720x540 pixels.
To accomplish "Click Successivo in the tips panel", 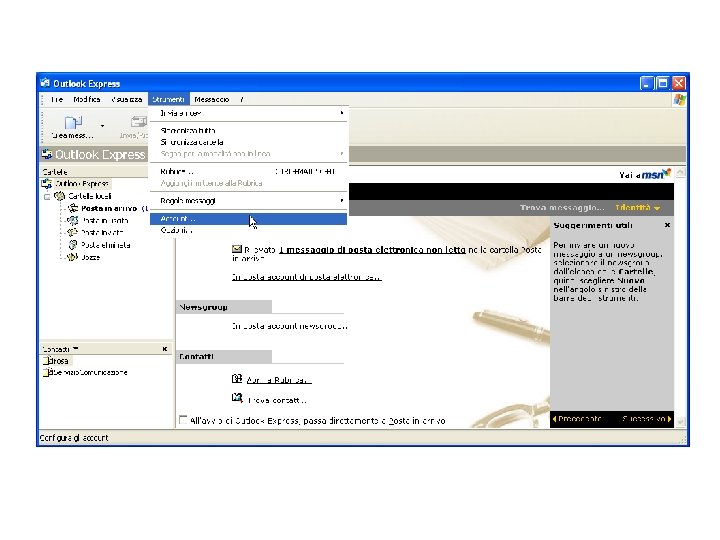I will pos(647,419).
